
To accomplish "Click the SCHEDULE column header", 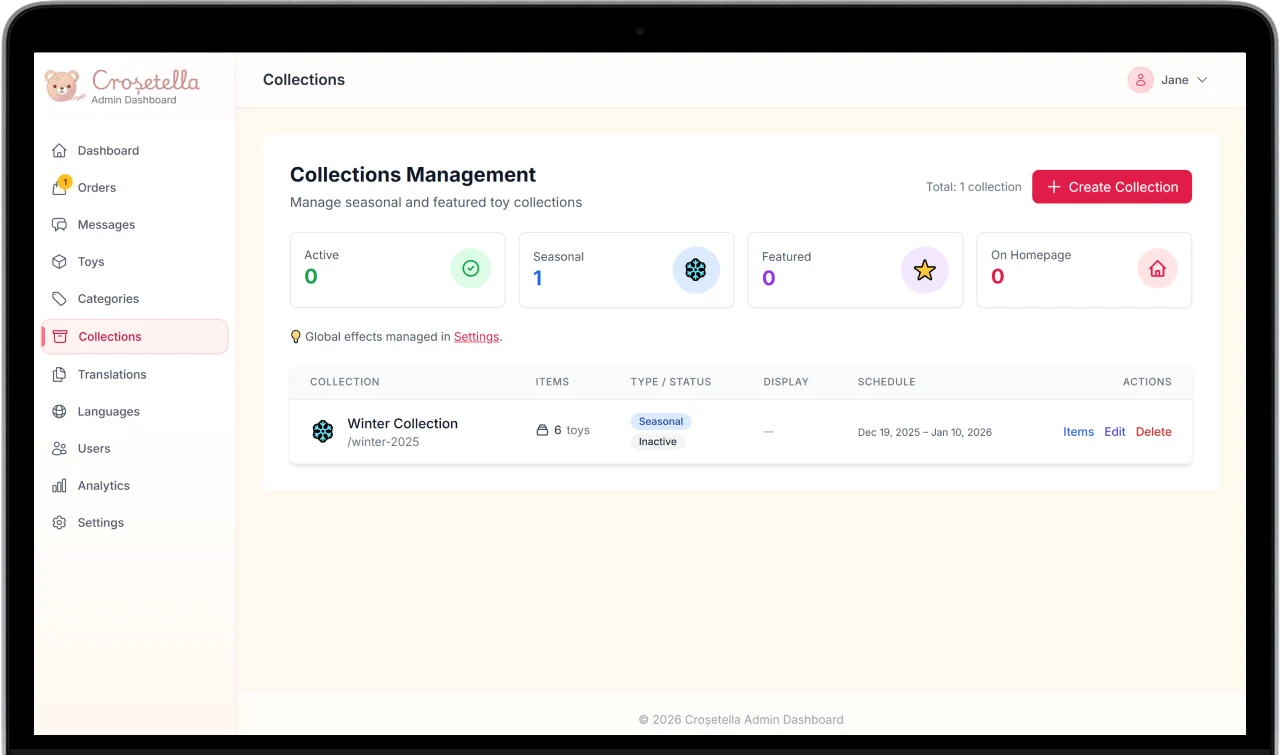I will pyautogui.click(x=886, y=382).
